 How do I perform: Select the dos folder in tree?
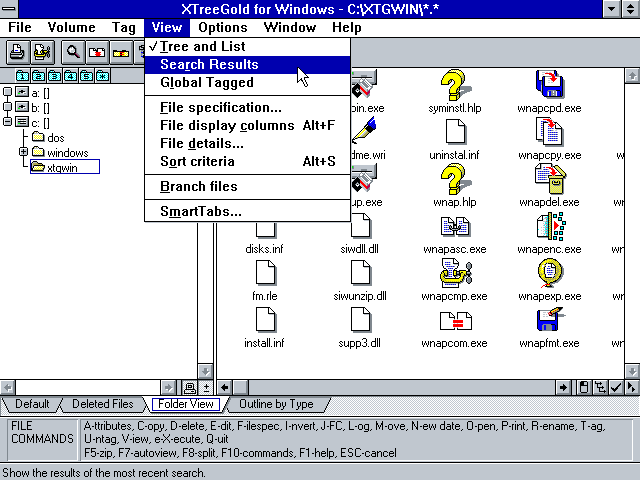tap(48, 137)
